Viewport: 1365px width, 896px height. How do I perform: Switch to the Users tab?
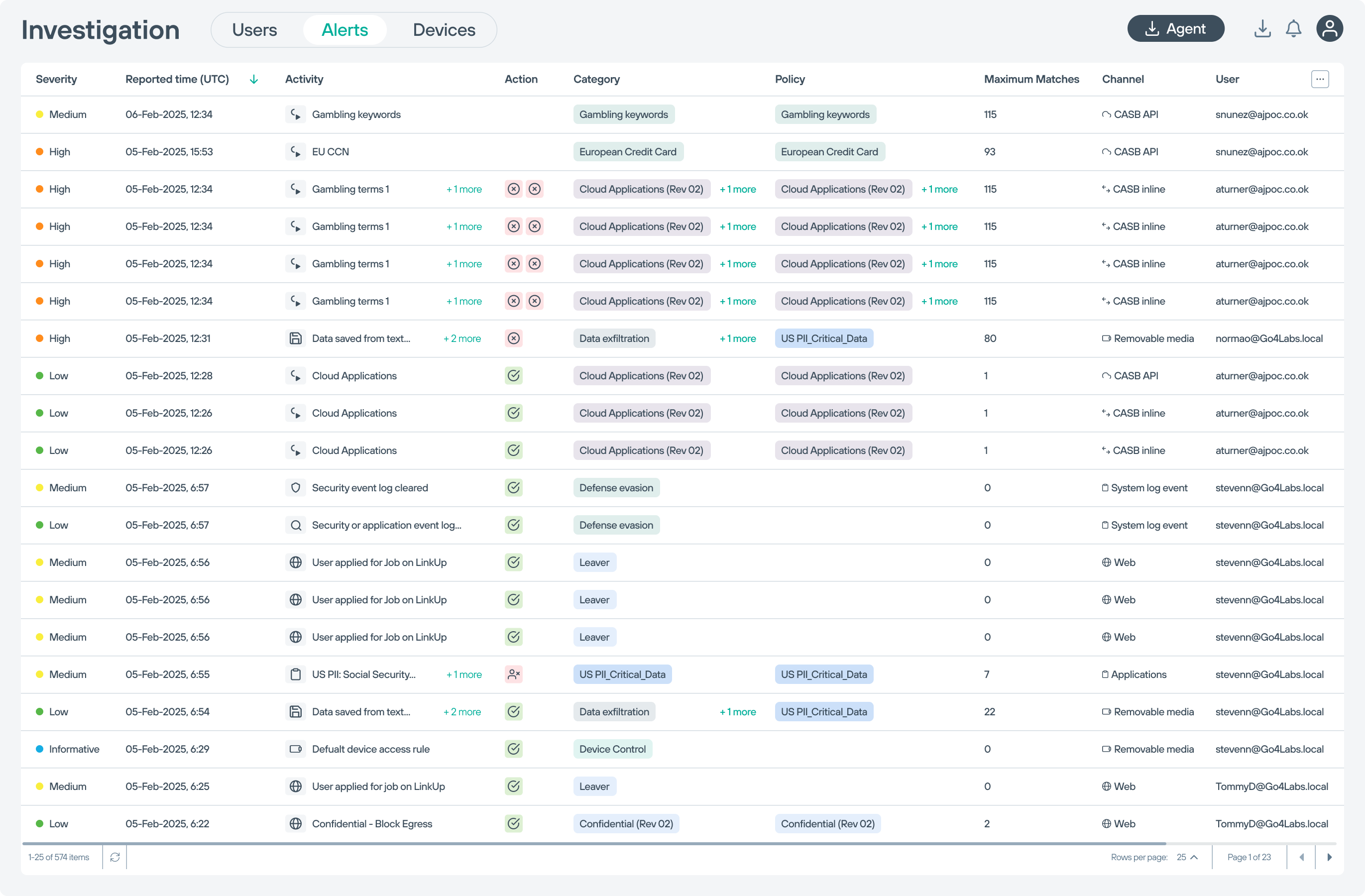[254, 30]
